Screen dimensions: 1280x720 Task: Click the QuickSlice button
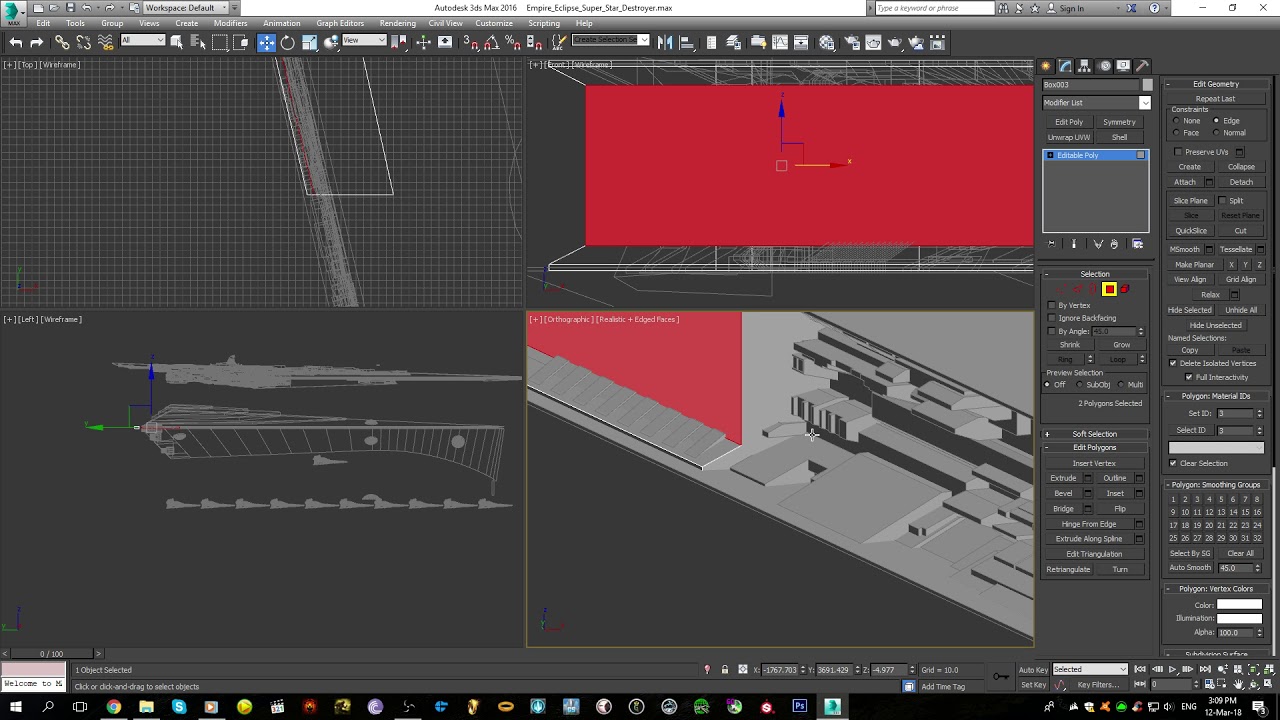[1190, 230]
